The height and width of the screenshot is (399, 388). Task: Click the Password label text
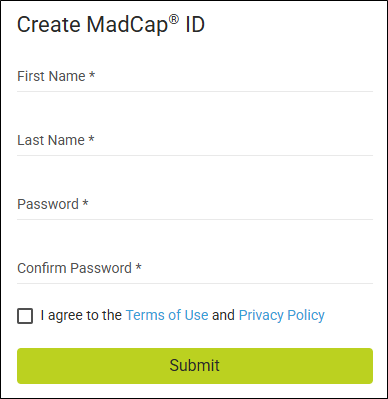click(x=48, y=204)
